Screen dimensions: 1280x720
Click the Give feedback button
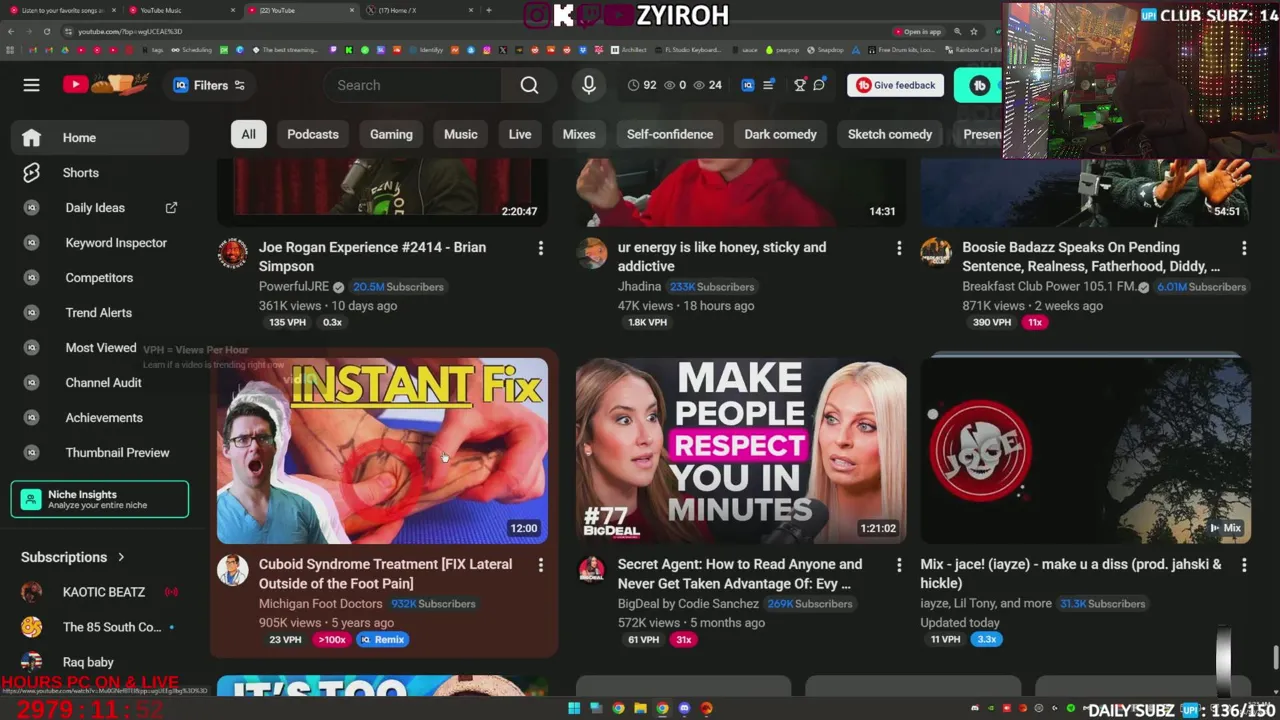pos(896,85)
